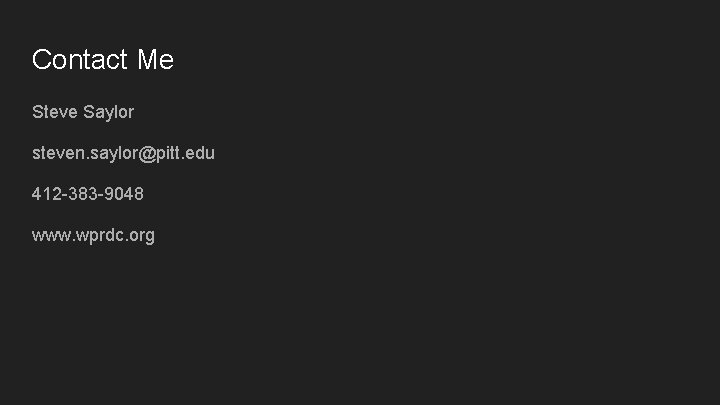Click the "www" prefix of the web address
720x405 pixels.
click(x=50, y=236)
